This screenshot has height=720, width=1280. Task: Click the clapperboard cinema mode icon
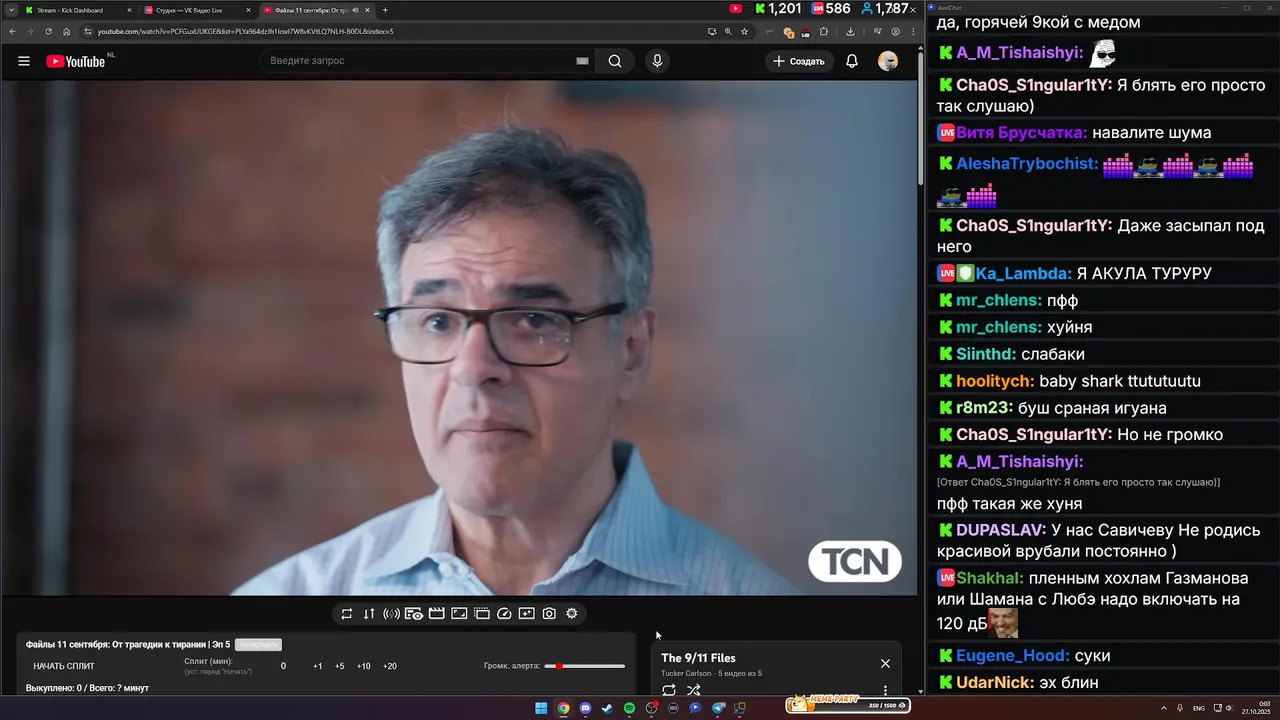tap(436, 614)
